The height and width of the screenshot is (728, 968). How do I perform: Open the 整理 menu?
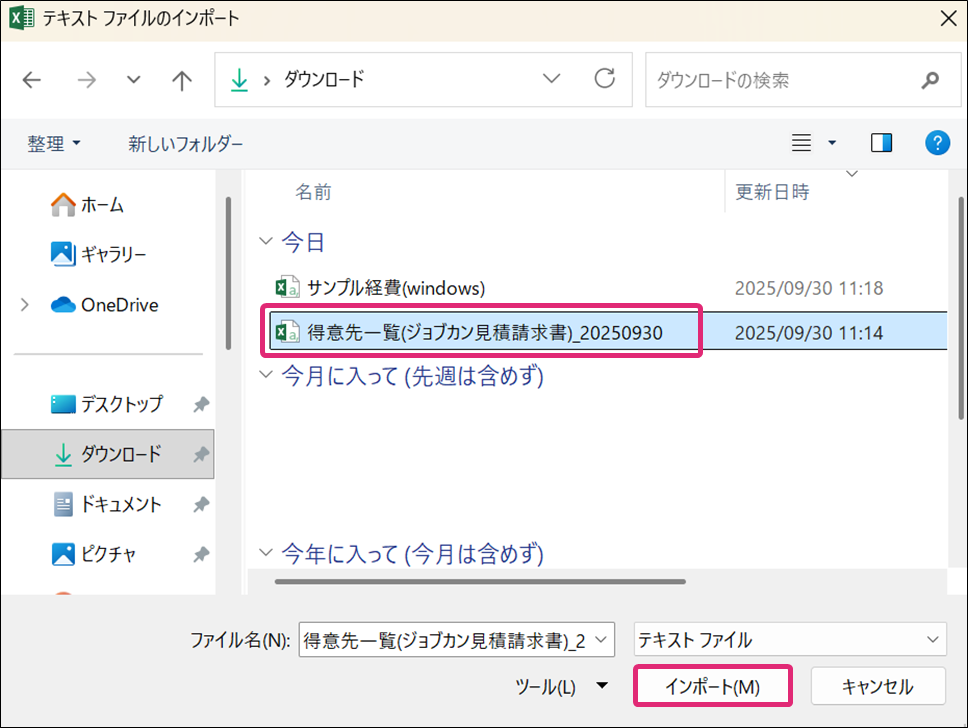pos(54,144)
